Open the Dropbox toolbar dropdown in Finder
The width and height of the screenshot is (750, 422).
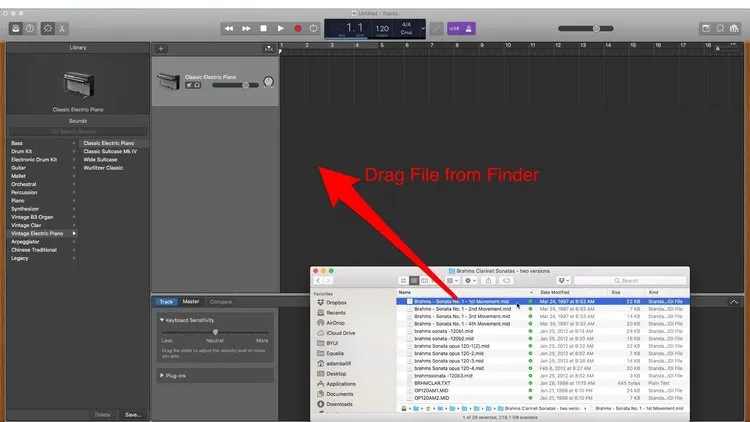click(x=564, y=281)
